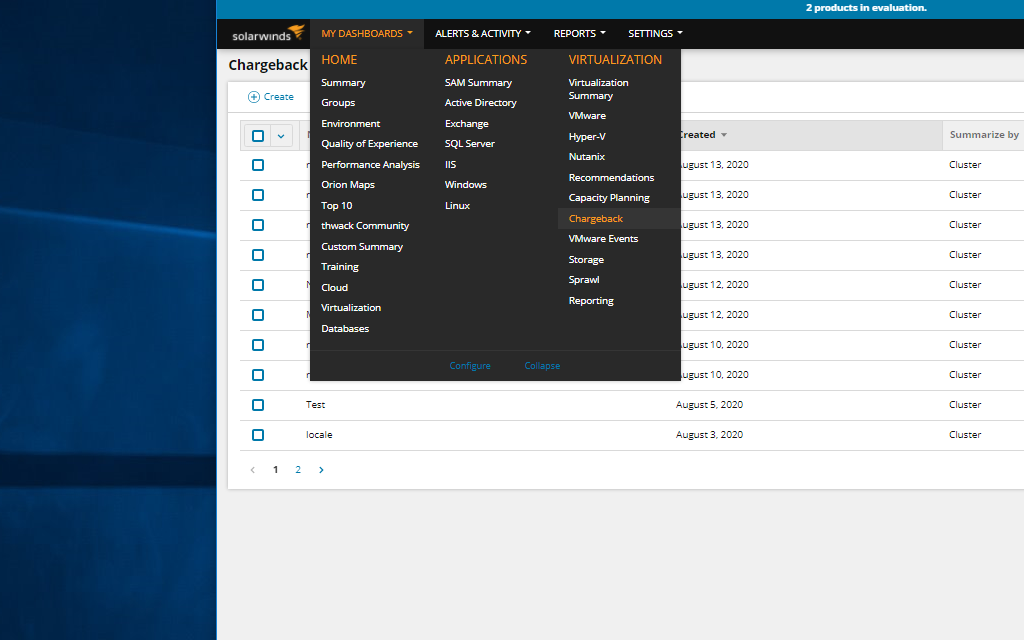Open Cloud dashboard

click(334, 287)
